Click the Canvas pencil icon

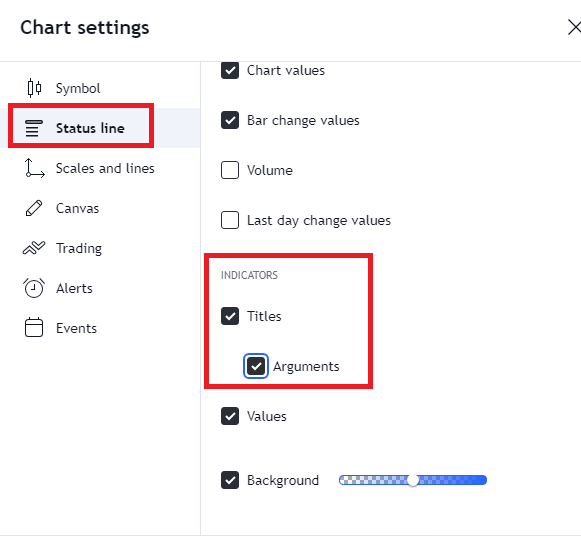[34, 208]
